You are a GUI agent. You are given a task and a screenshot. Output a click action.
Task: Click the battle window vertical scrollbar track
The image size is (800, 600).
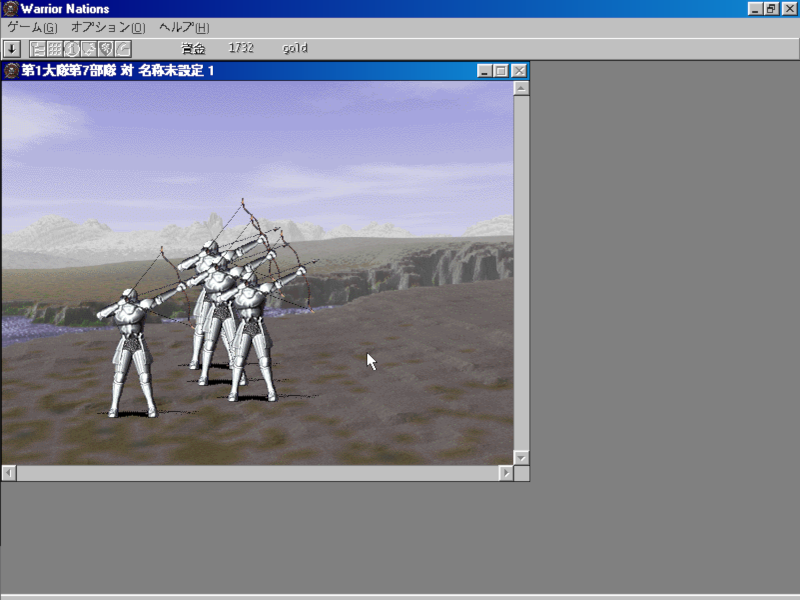(x=521, y=273)
